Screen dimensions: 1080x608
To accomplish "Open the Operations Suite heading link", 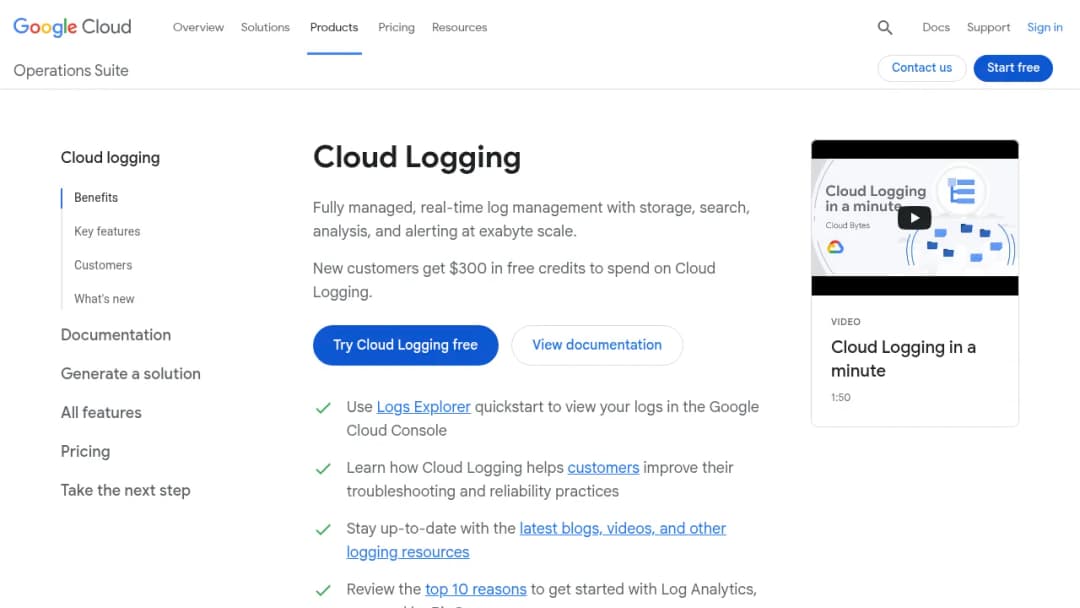I will point(71,70).
